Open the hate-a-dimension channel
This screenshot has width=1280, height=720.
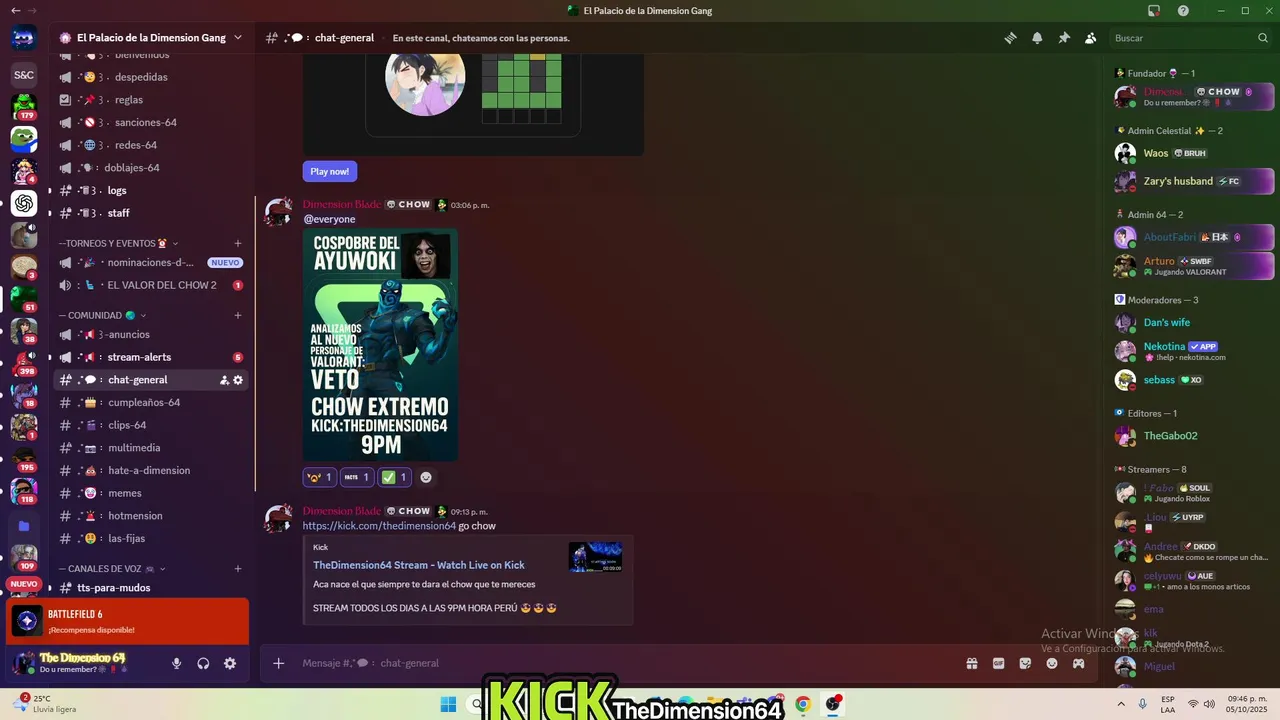[151, 470]
